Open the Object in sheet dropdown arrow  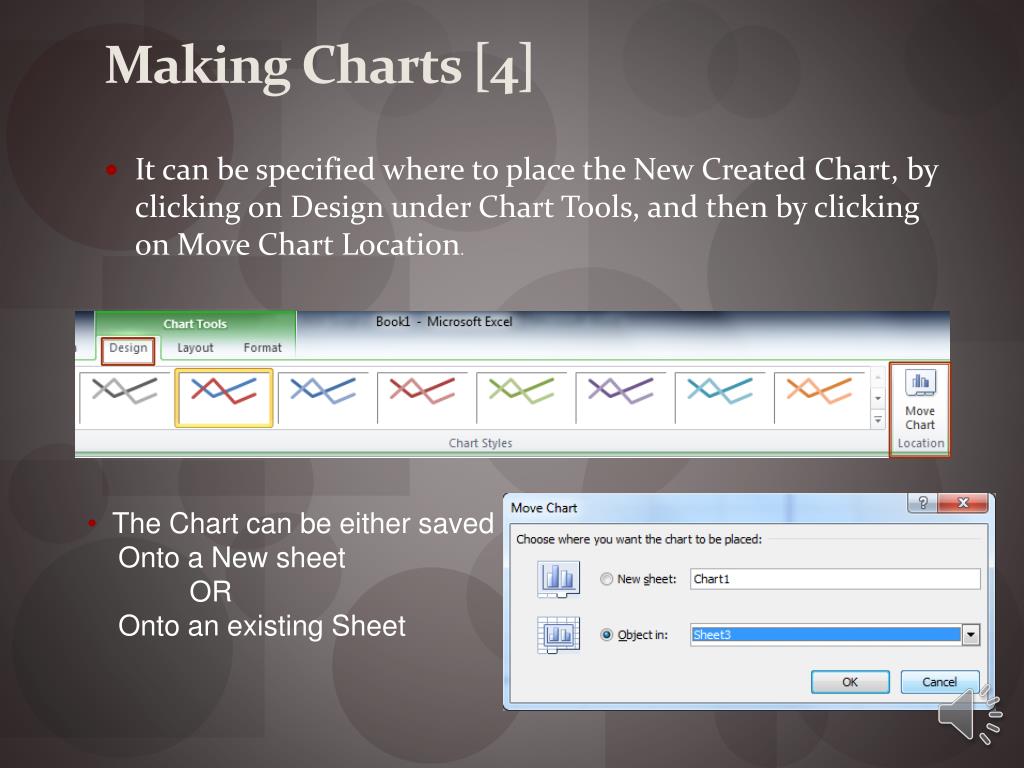971,635
